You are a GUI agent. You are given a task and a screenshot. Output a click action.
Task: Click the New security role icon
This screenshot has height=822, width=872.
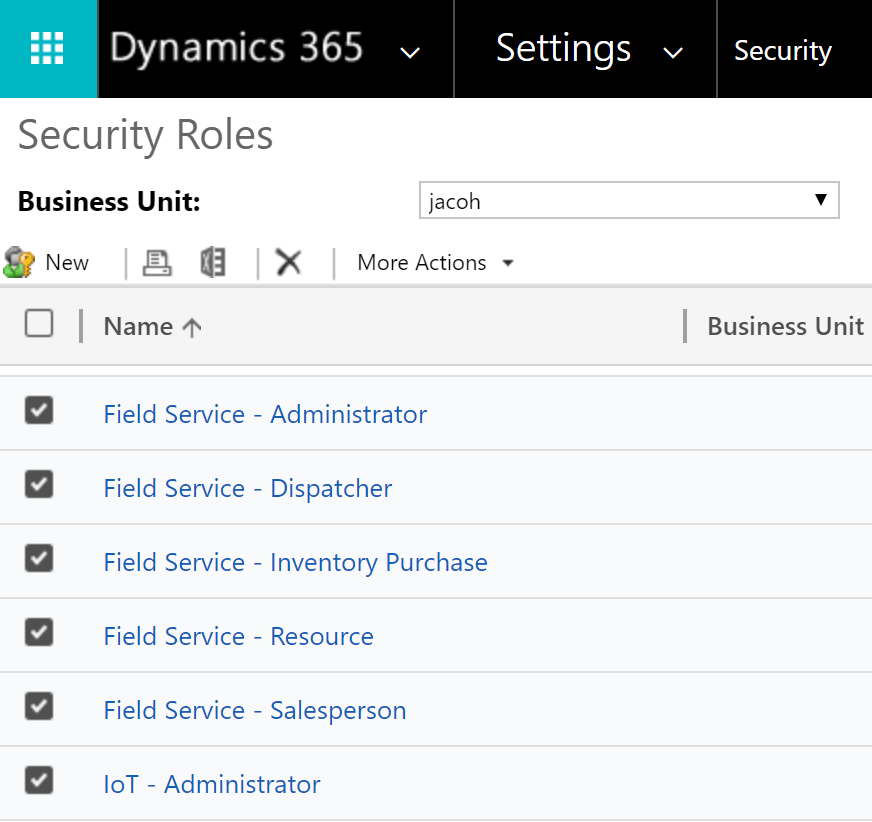[x=20, y=263]
